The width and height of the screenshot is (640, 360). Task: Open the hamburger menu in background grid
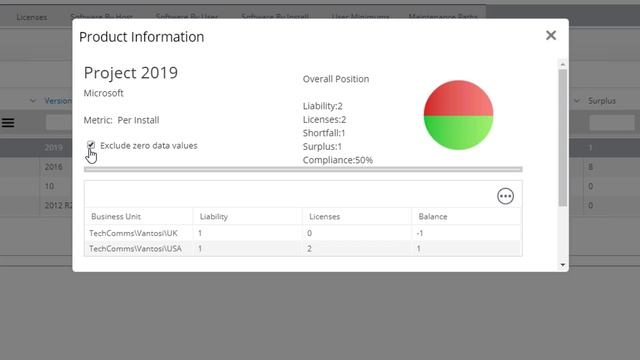click(8, 122)
